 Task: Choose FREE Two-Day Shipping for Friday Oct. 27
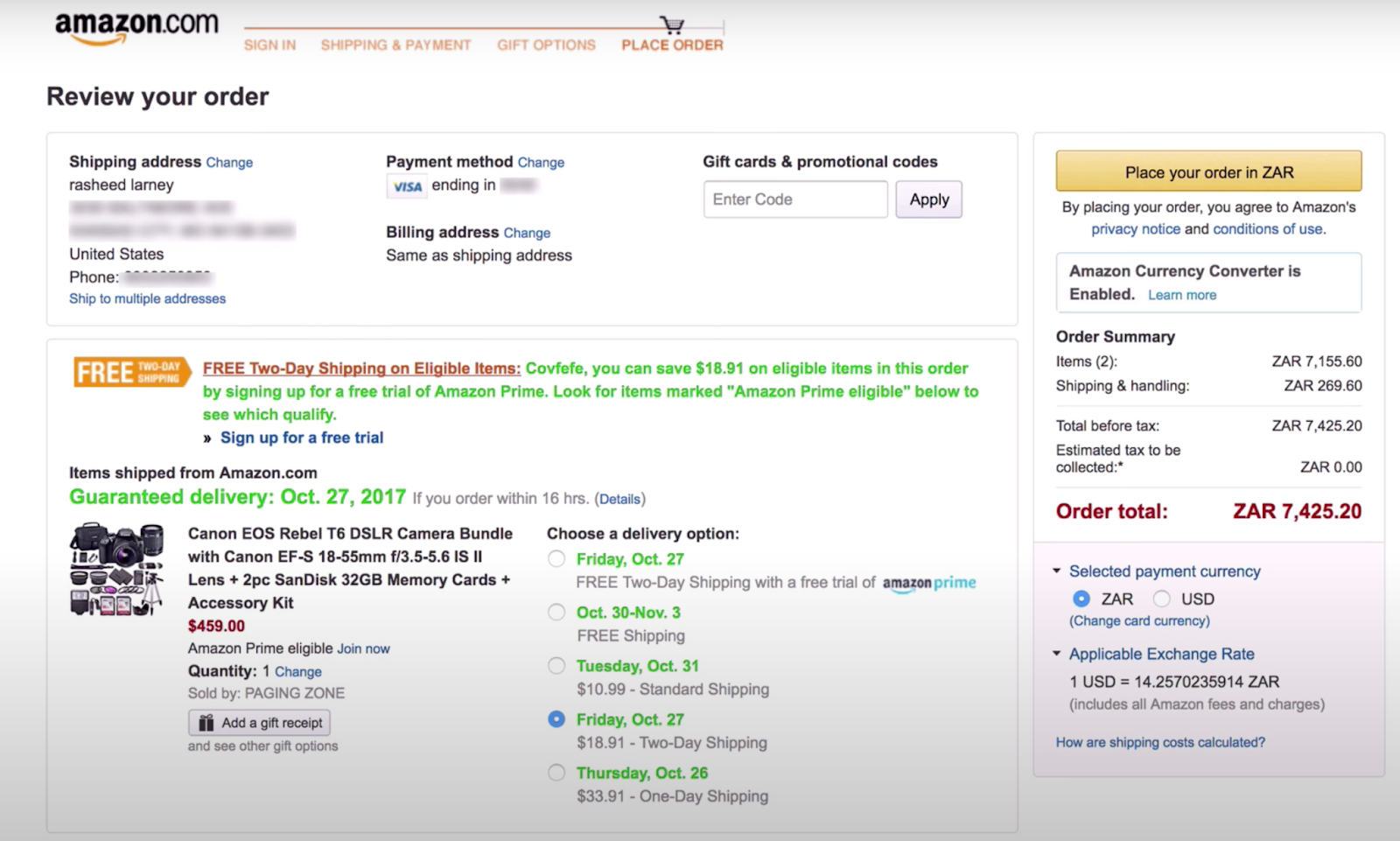pos(556,557)
